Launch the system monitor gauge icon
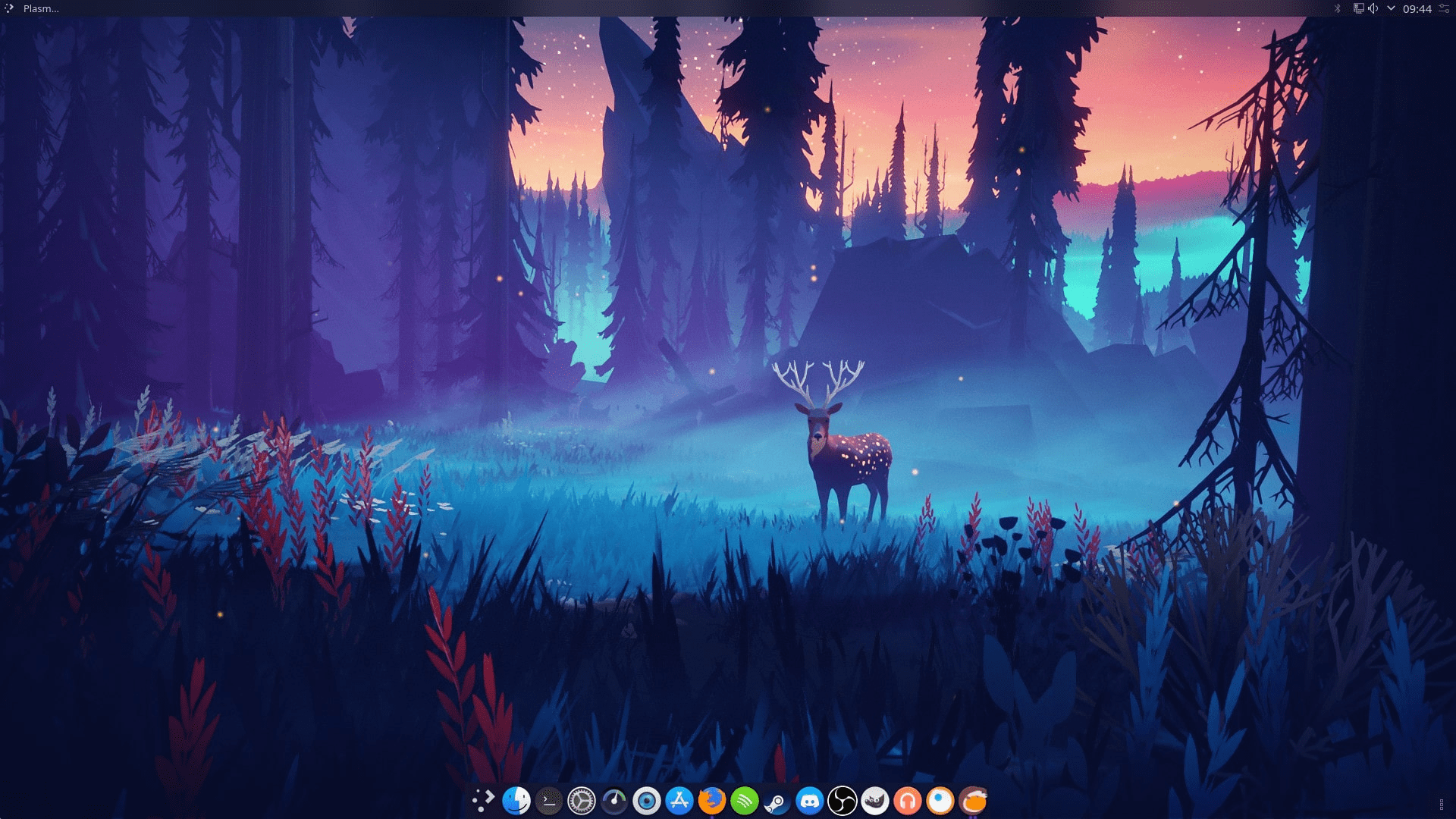This screenshot has height=819, width=1456. coord(614,801)
